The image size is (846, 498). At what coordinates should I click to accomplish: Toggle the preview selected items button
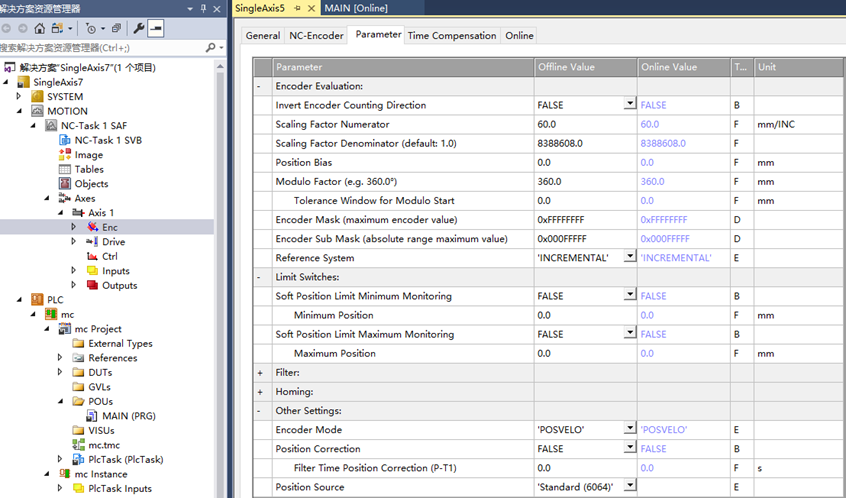(x=156, y=29)
